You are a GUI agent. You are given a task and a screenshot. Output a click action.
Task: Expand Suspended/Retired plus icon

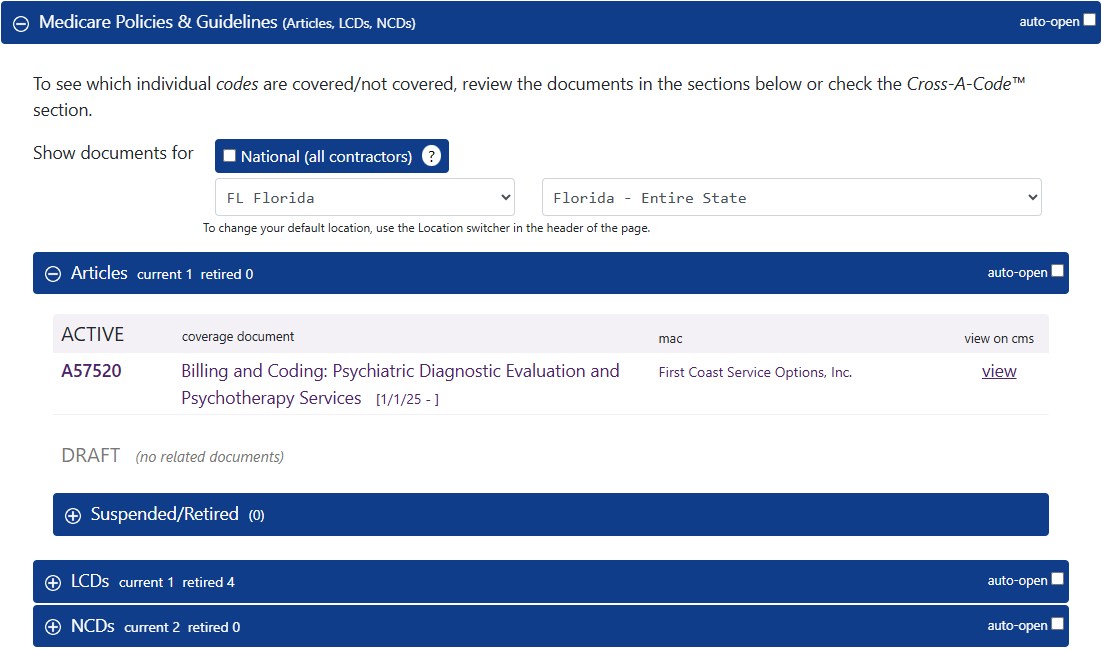pos(72,516)
